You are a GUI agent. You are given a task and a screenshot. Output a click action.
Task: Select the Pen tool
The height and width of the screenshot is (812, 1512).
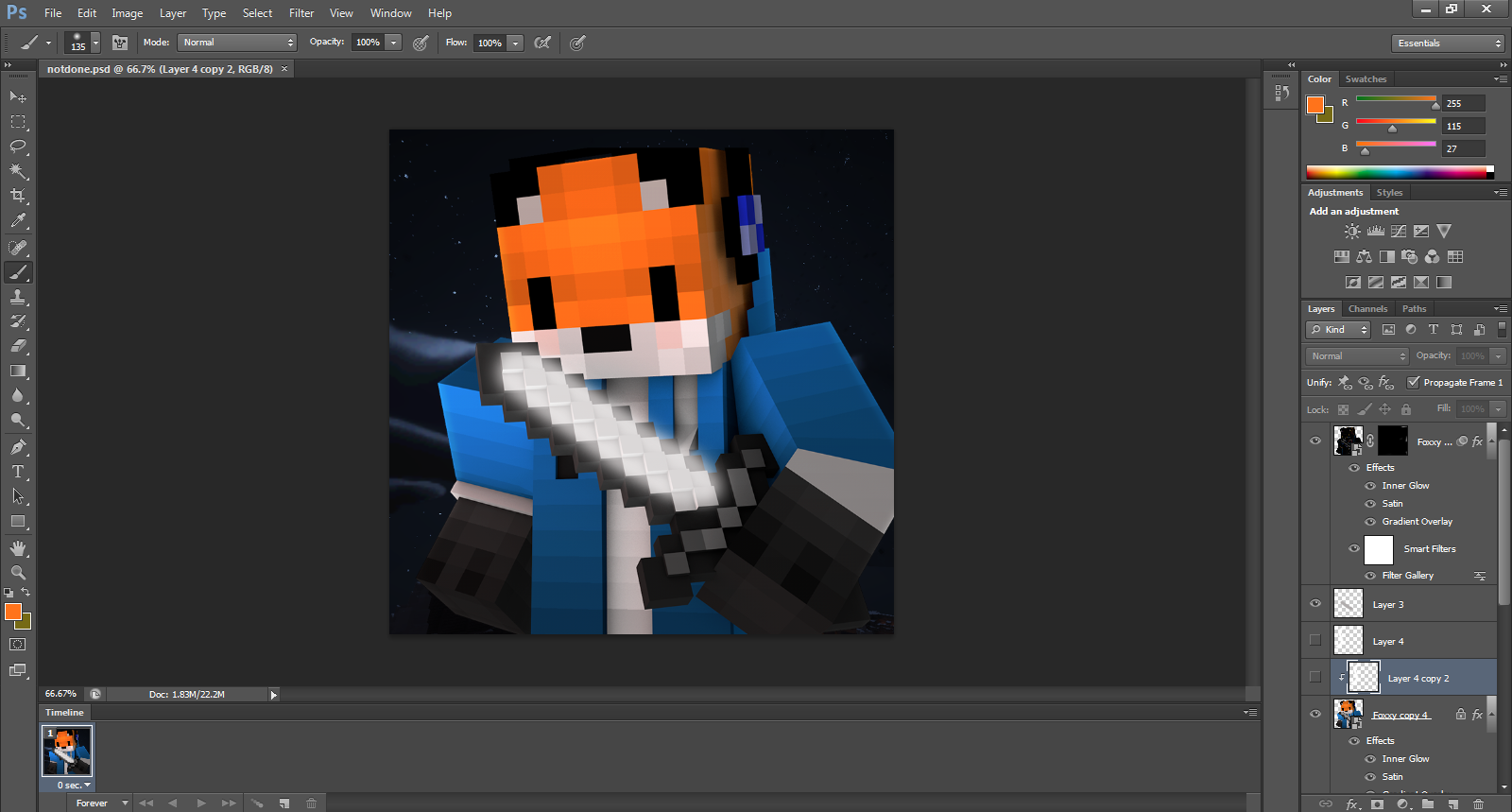tap(18, 447)
